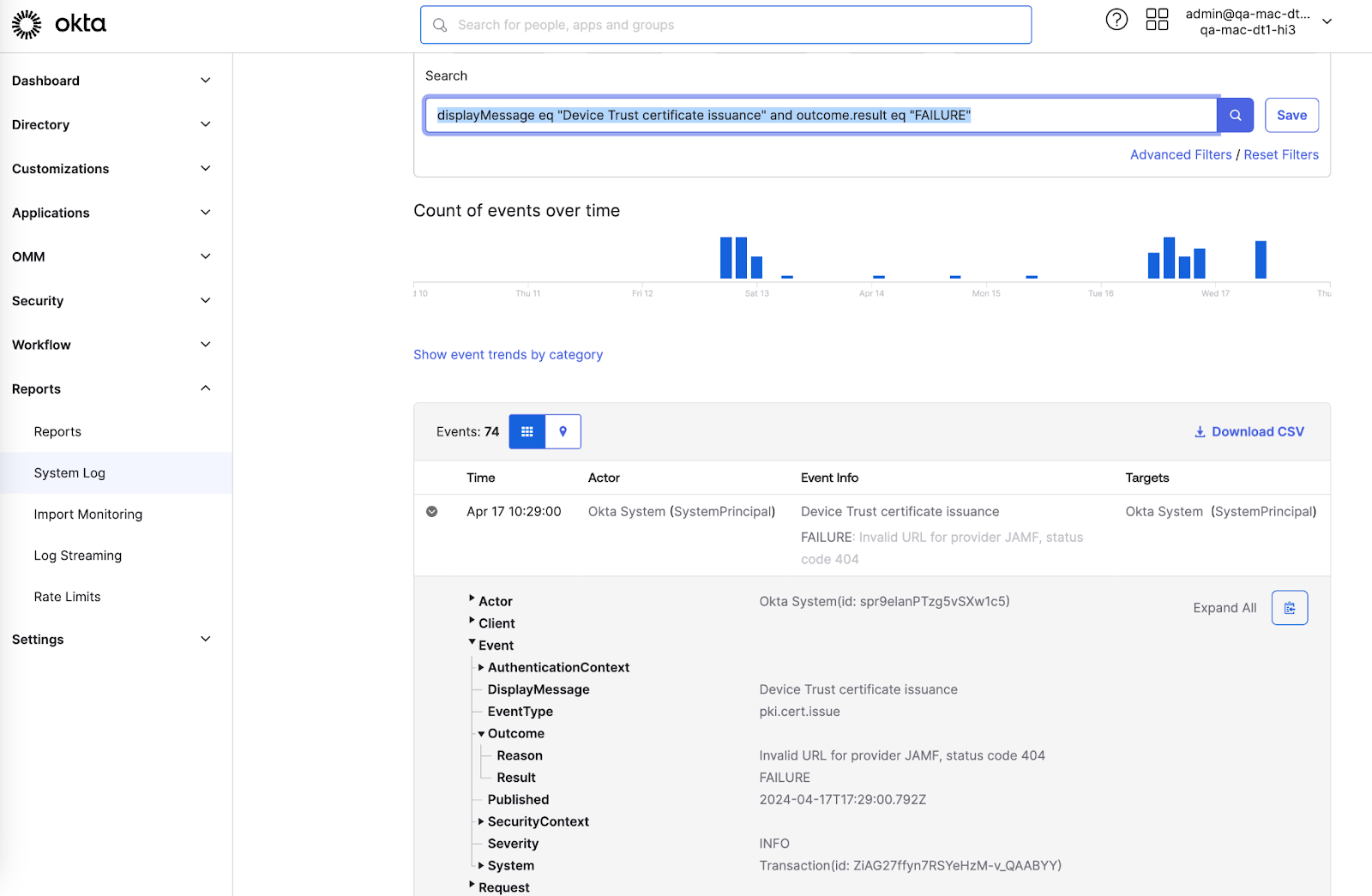1372x896 pixels.
Task: Click the copy event details icon
Action: click(x=1290, y=608)
